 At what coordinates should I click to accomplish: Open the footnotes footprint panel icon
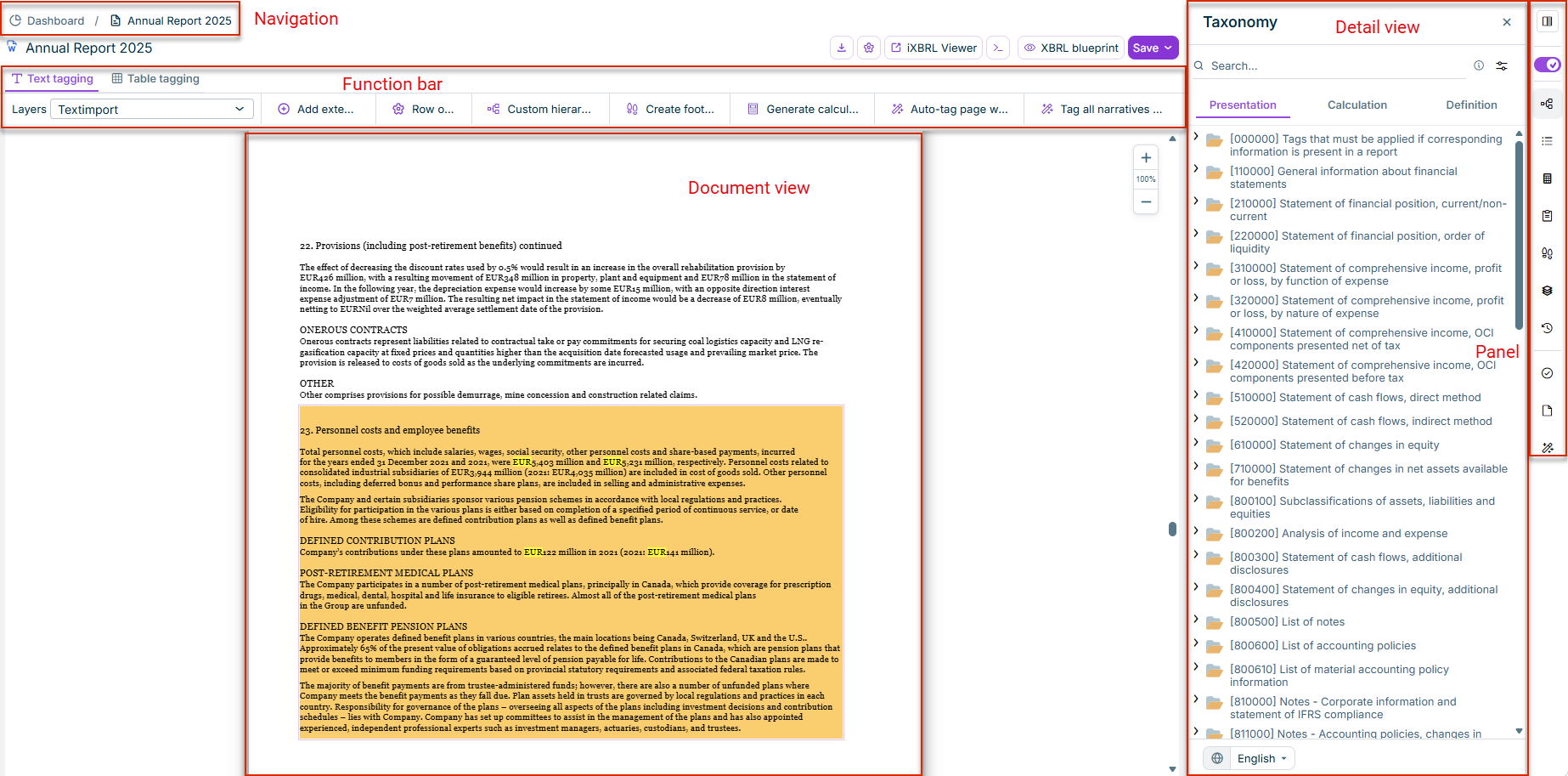[x=1548, y=253]
